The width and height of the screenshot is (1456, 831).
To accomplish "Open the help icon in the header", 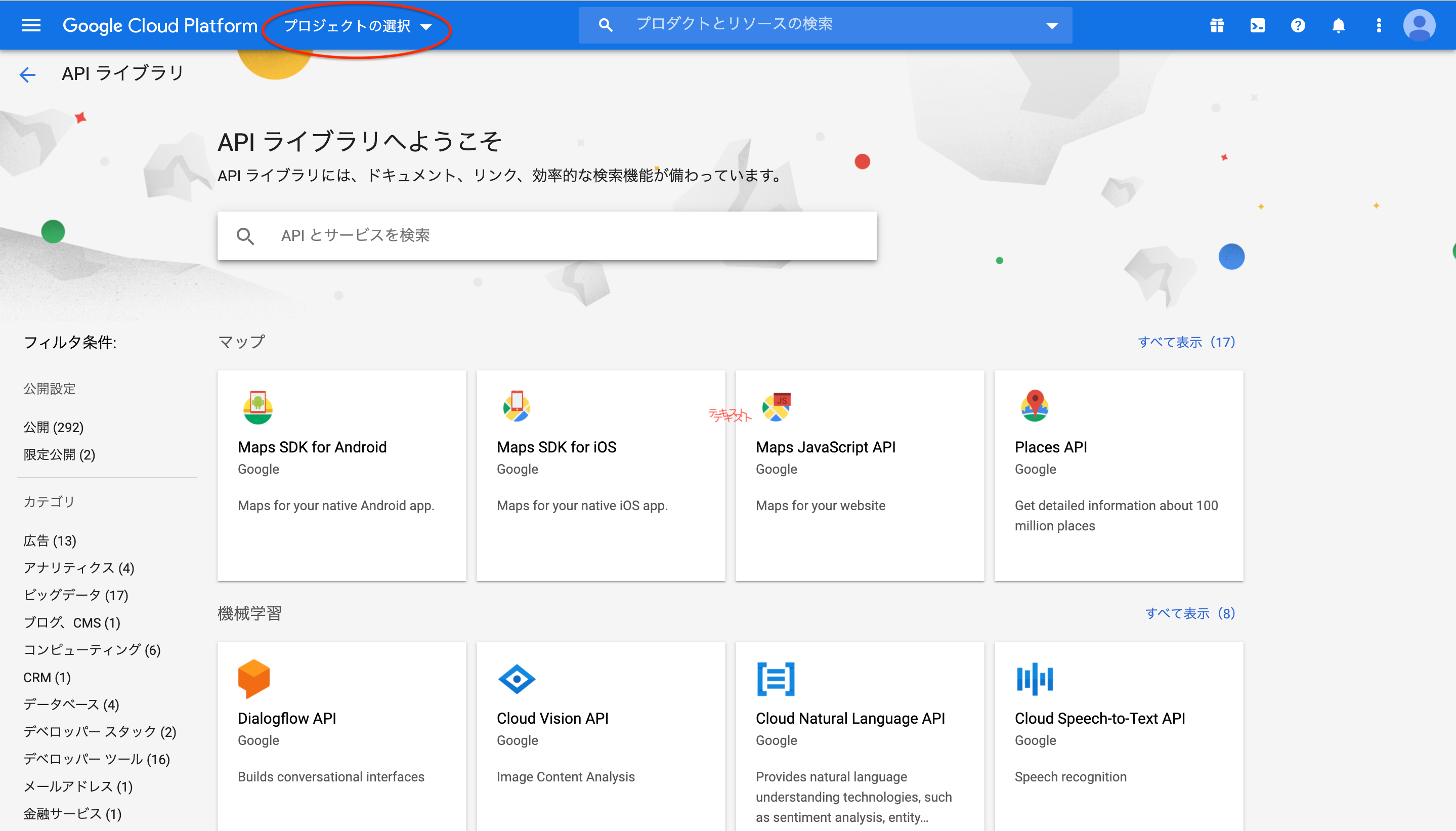I will click(1298, 25).
